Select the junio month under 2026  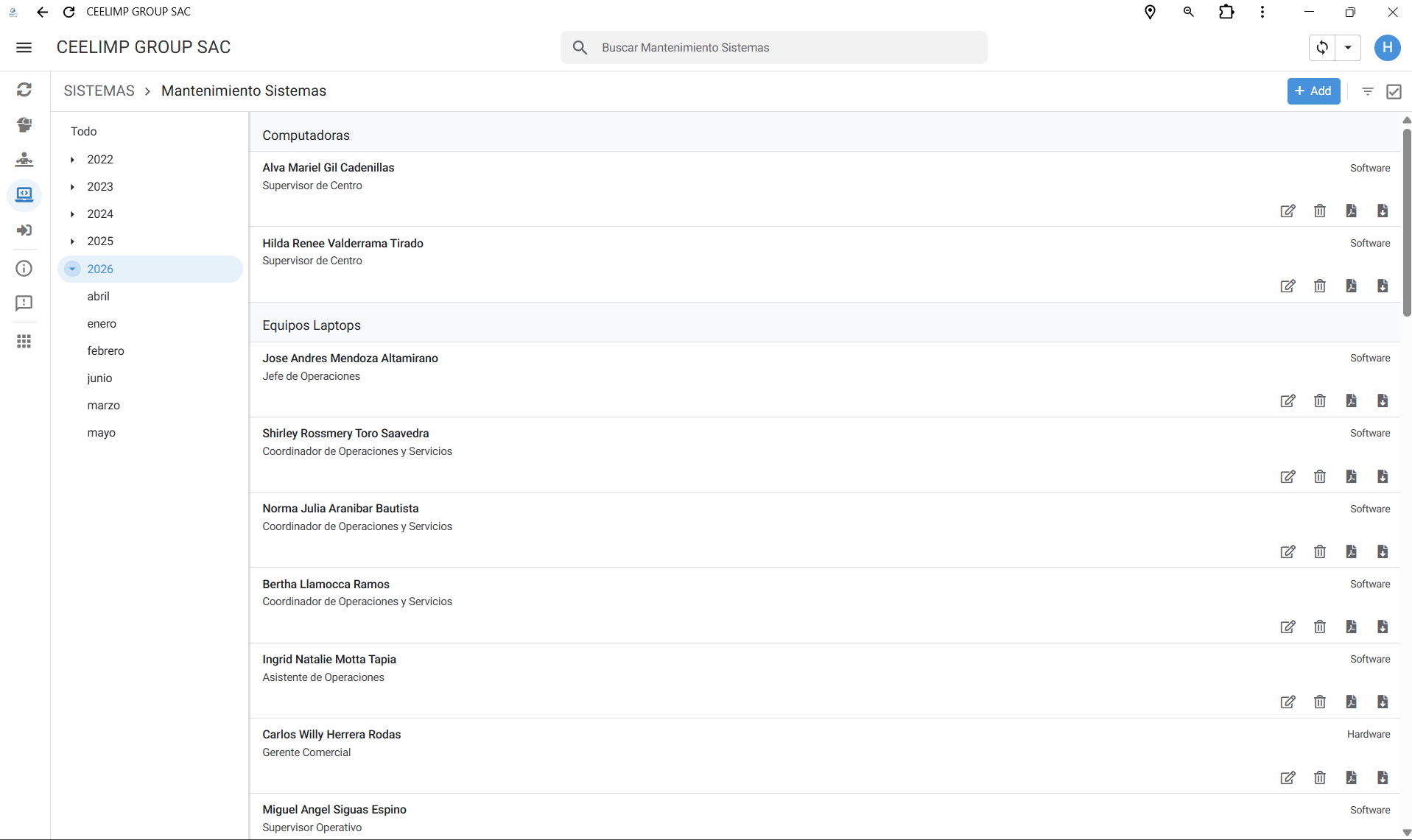click(x=99, y=378)
